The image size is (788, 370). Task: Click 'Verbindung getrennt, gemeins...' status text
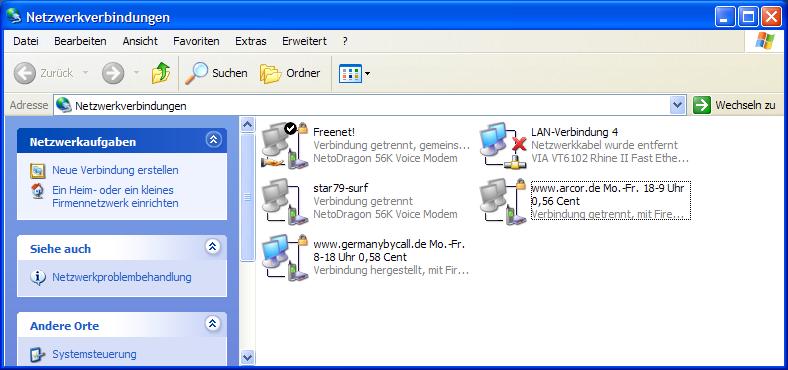[x=391, y=145]
